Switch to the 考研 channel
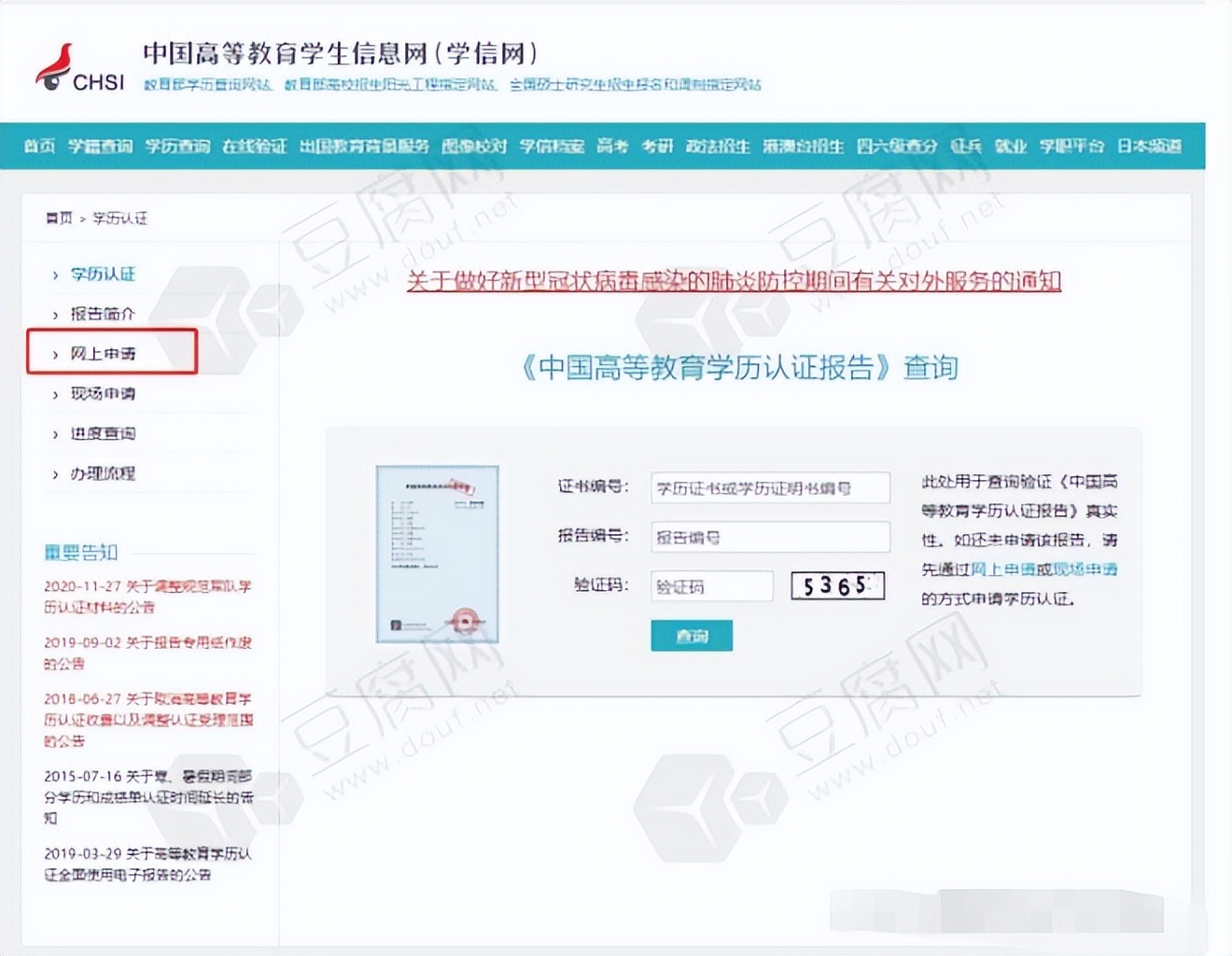Viewport: 1232px width, 956px height. [x=658, y=147]
